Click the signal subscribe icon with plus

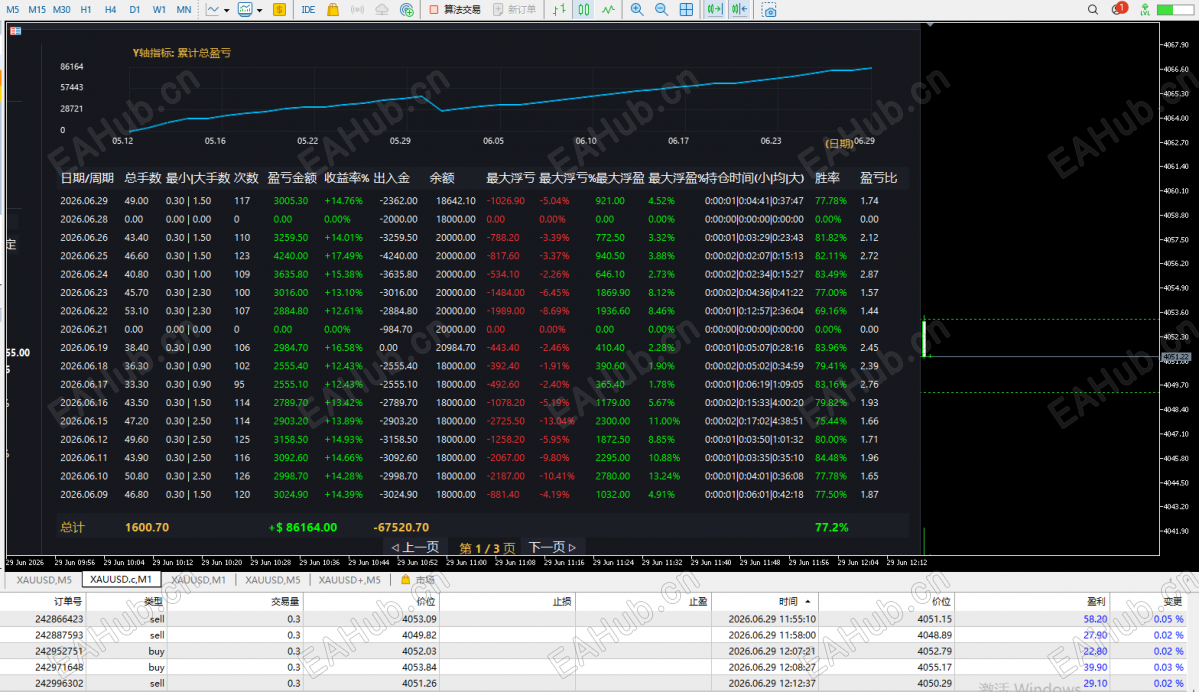click(407, 10)
